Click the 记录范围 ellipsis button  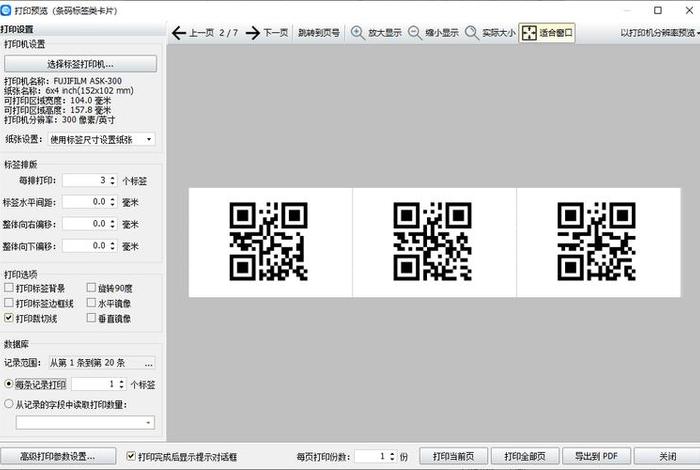(x=149, y=363)
